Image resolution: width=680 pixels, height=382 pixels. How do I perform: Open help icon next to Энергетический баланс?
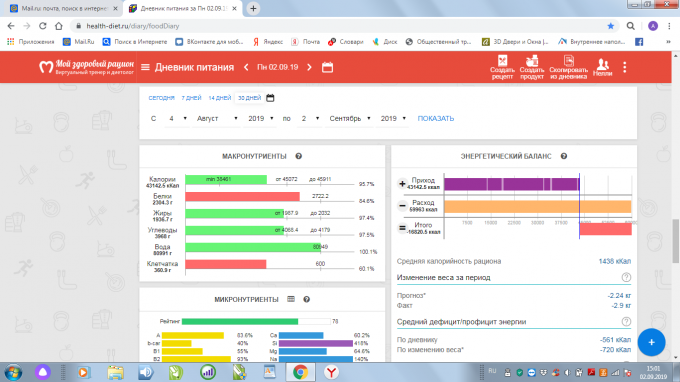pos(564,156)
